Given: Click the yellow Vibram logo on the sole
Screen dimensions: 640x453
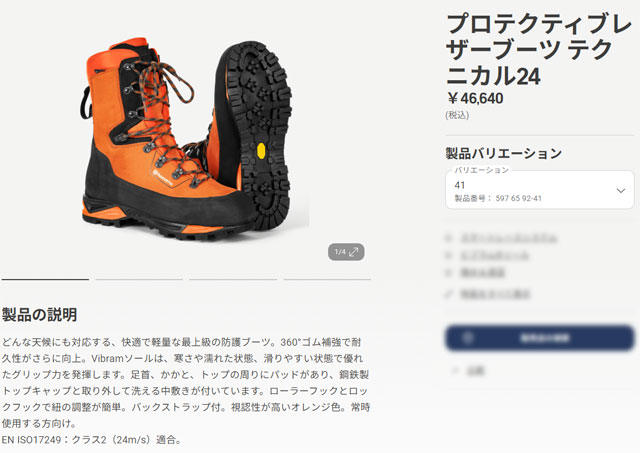Looking at the screenshot, I should click(261, 151).
